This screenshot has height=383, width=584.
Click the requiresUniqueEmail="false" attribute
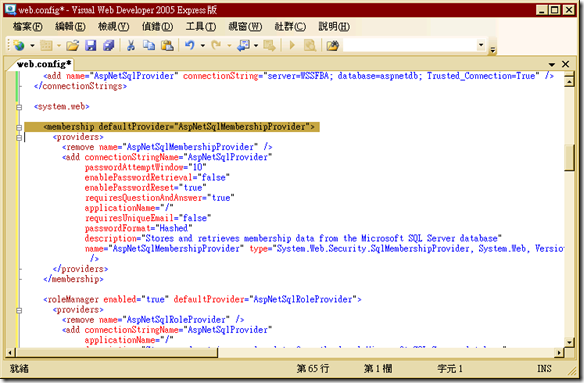tap(148, 218)
